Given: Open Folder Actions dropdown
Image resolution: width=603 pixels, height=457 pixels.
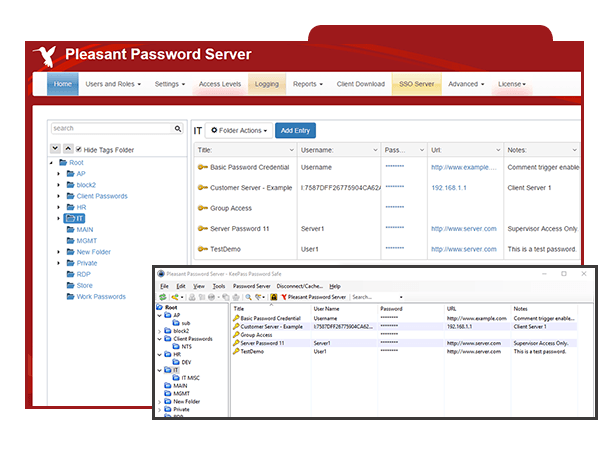Looking at the screenshot, I should (x=239, y=130).
